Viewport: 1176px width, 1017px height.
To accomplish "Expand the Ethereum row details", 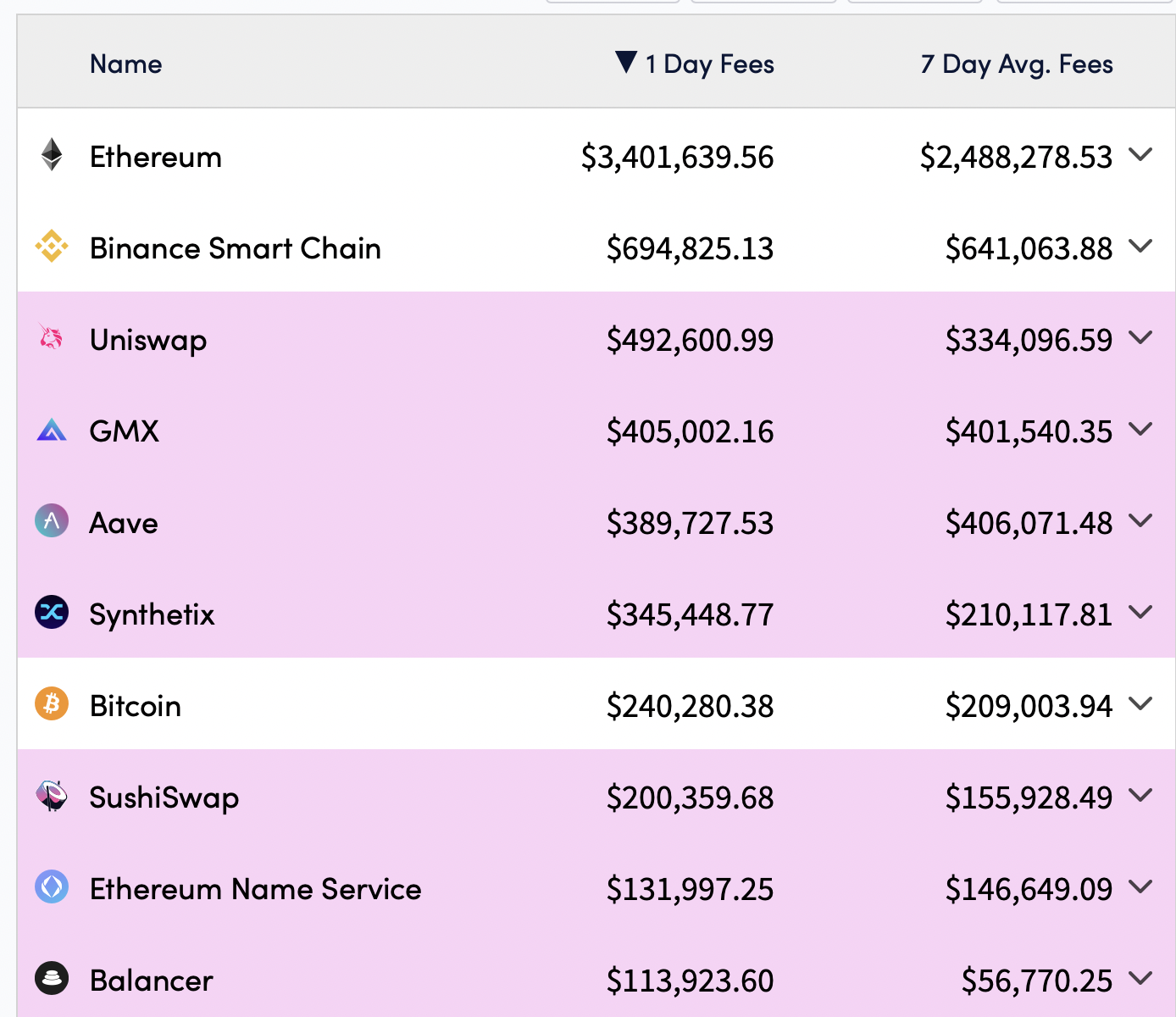I will (x=1141, y=154).
